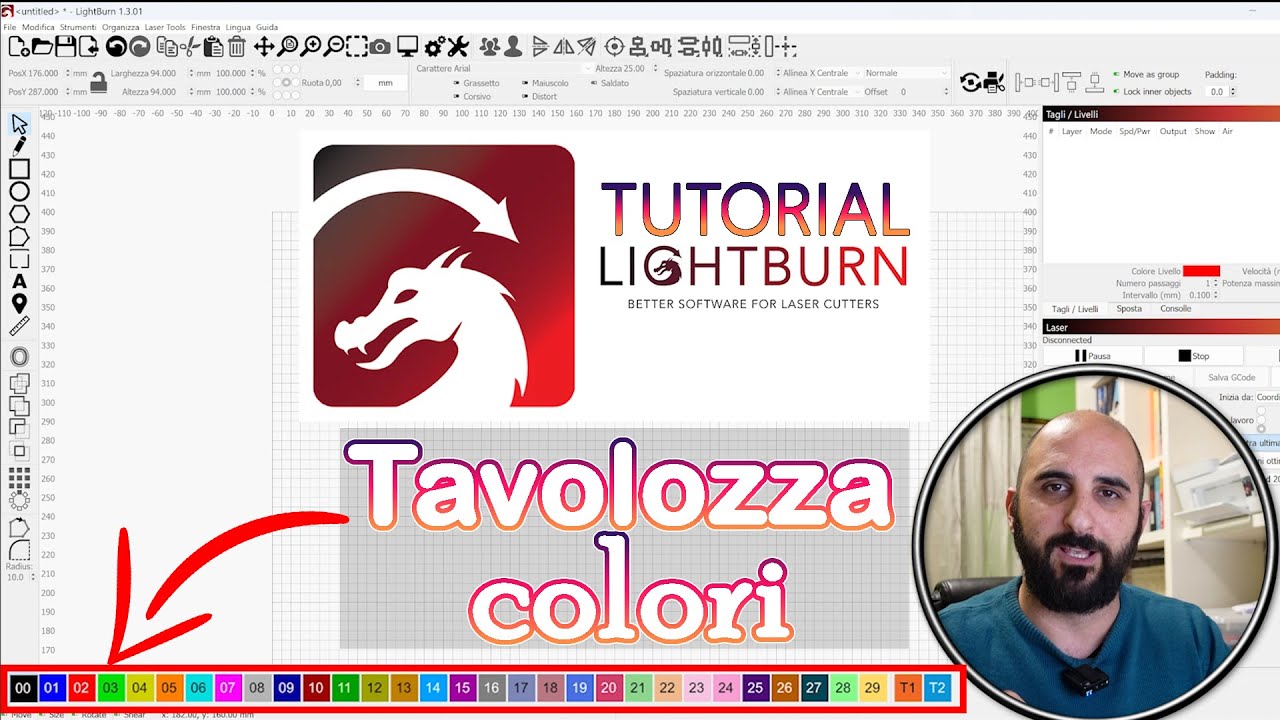1280x720 pixels.
Task: Click the Align centers target icon
Action: [x=614, y=46]
